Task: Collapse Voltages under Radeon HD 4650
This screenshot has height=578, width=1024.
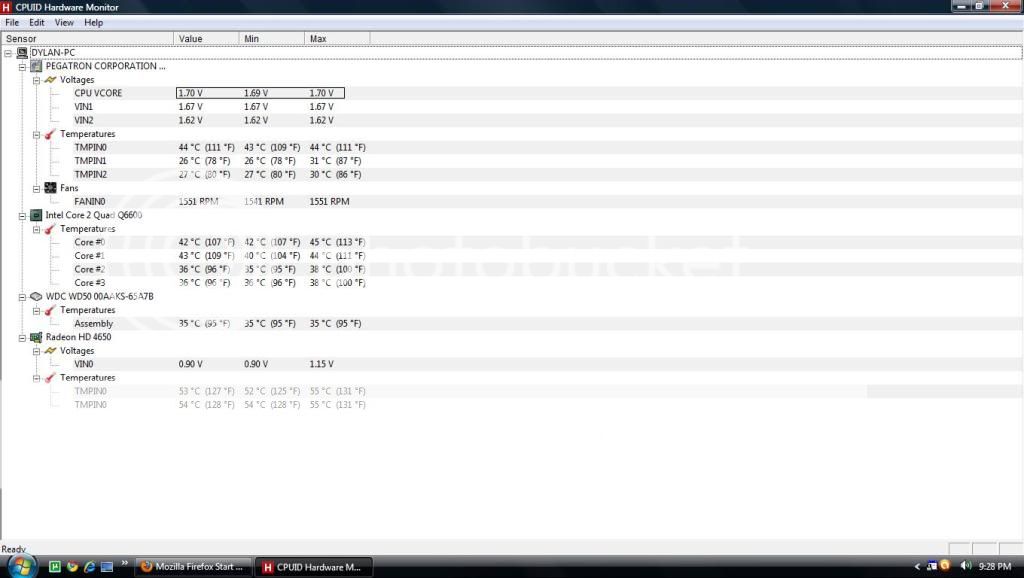Action: coord(37,351)
